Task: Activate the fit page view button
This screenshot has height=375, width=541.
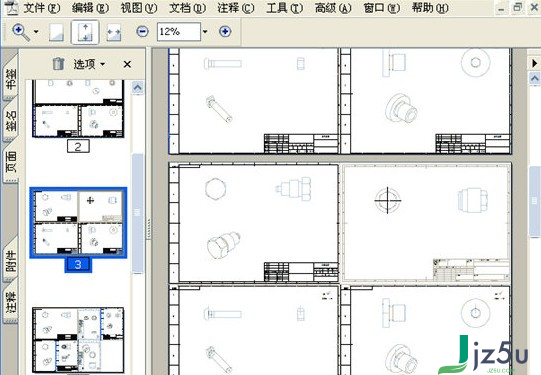Action: (x=85, y=32)
